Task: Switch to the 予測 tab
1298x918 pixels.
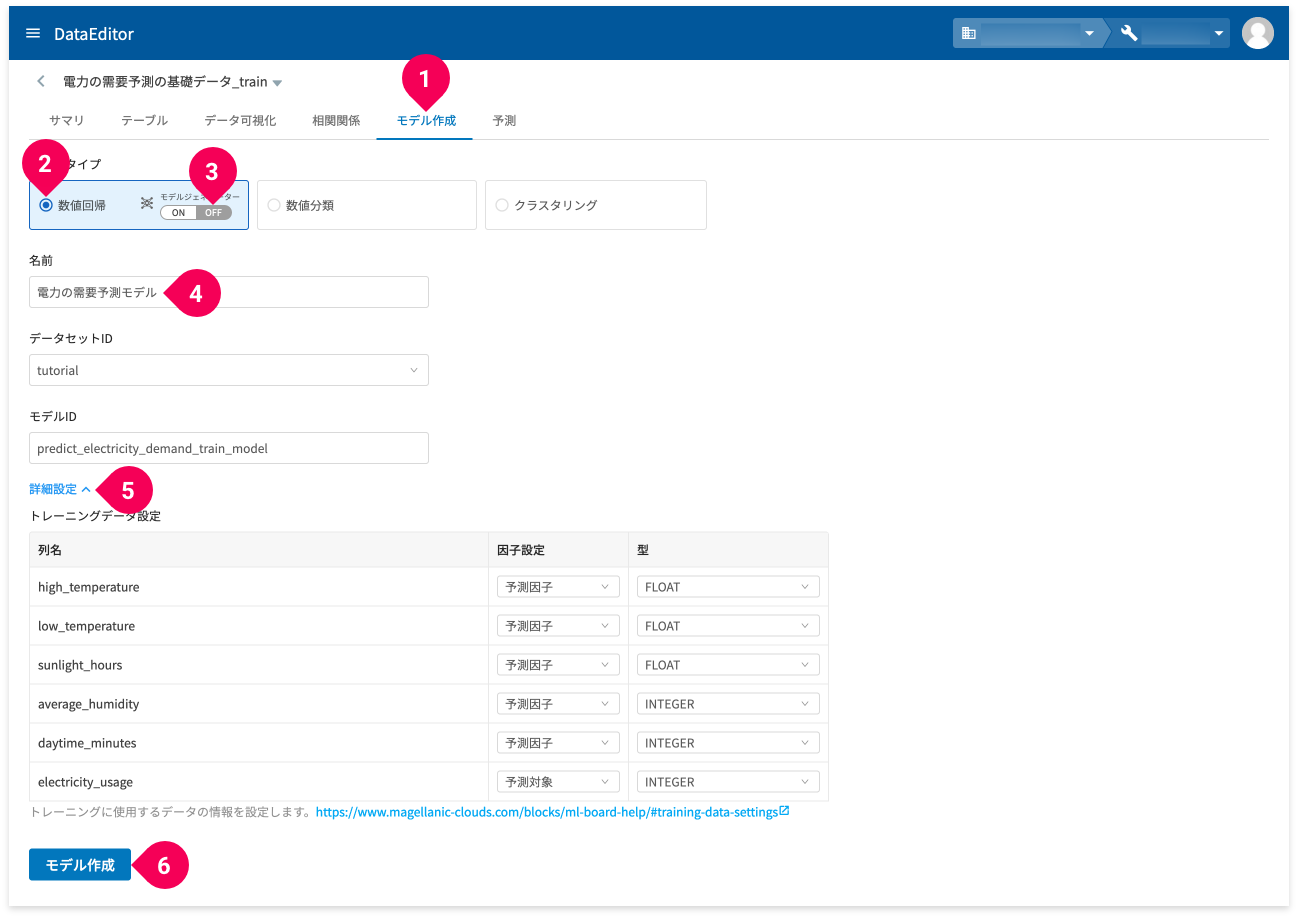Action: 504,120
